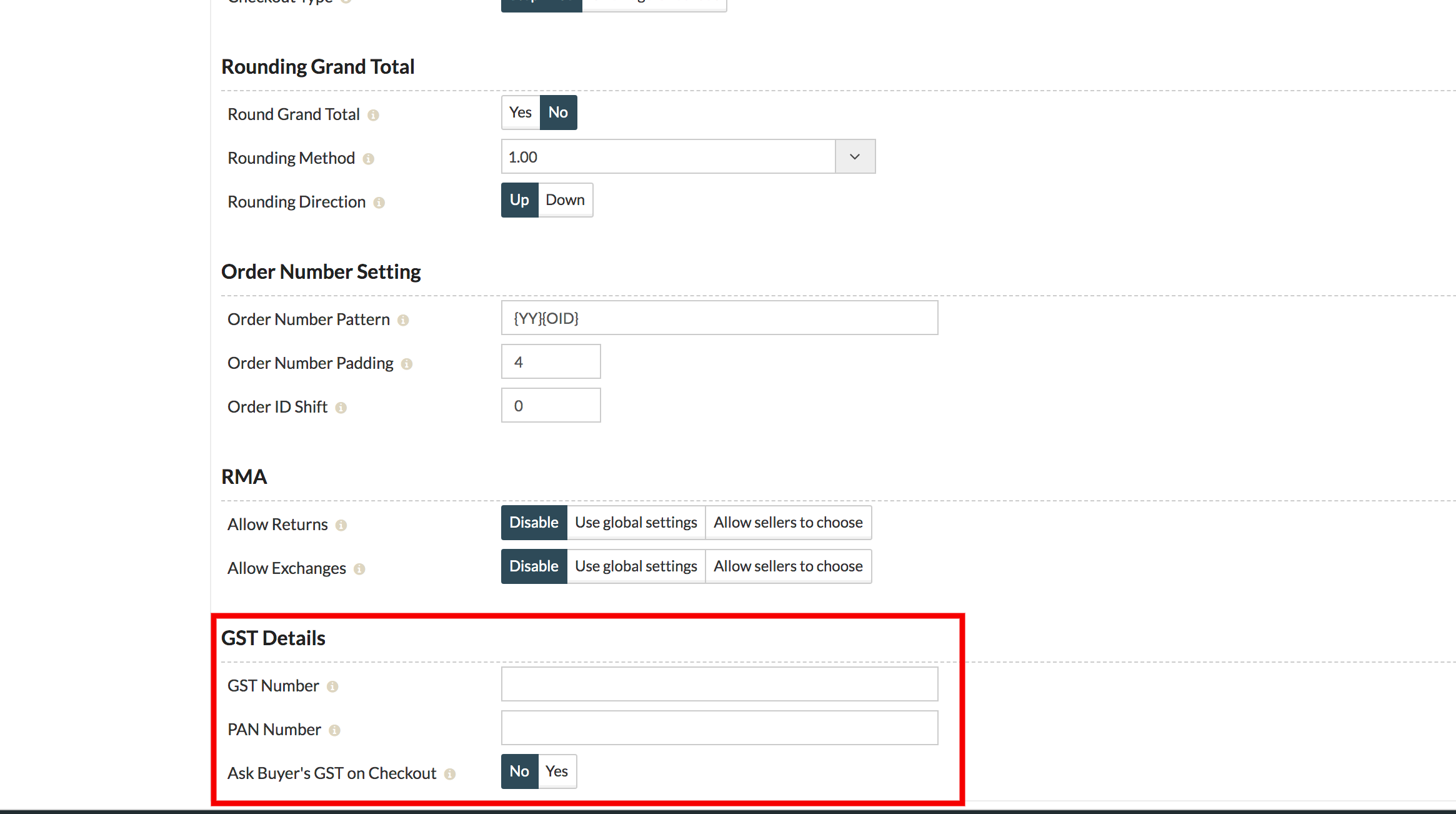Click info icon beside Order Number Pattern

point(403,320)
